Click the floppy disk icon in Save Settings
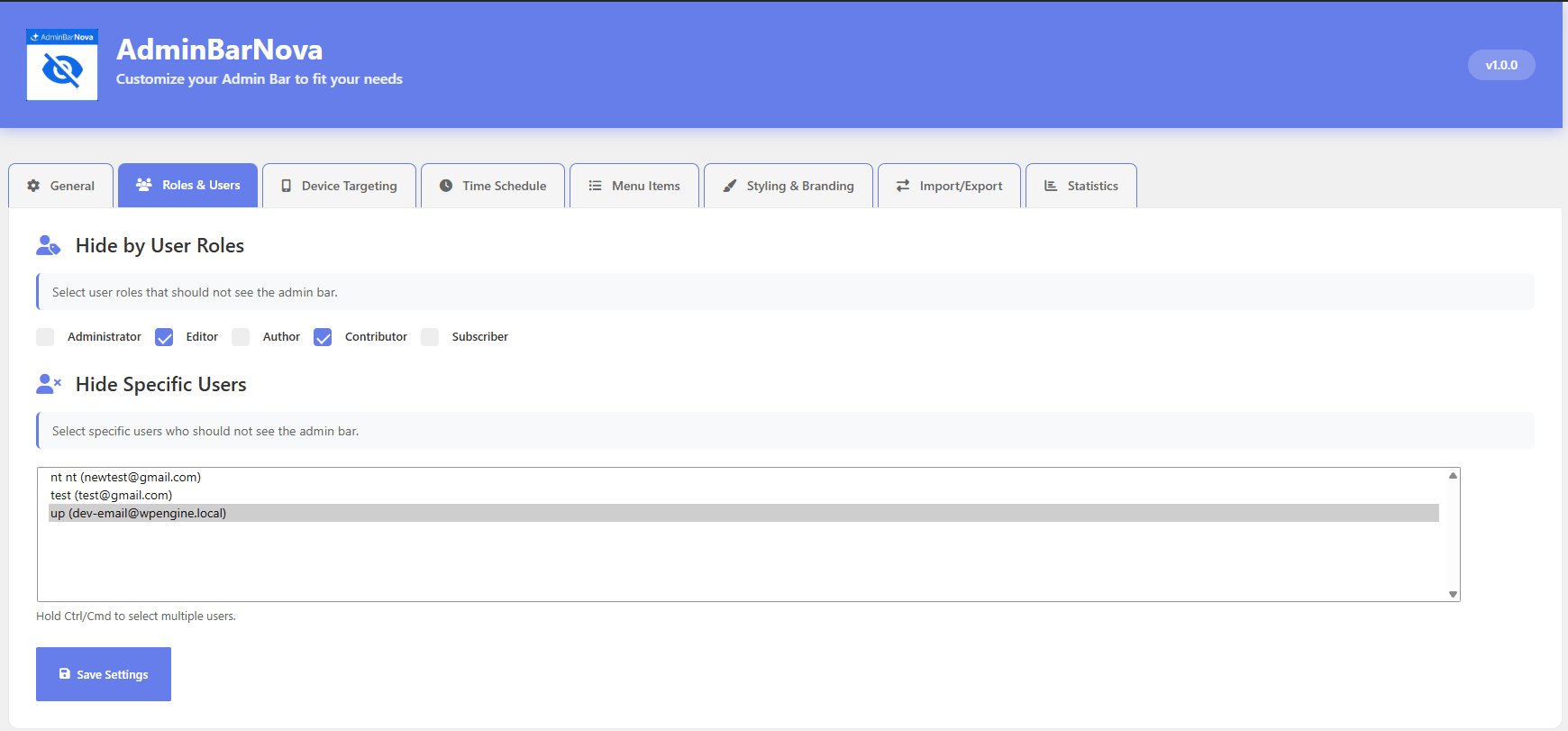Image resolution: width=1568 pixels, height=731 pixels. (x=65, y=674)
